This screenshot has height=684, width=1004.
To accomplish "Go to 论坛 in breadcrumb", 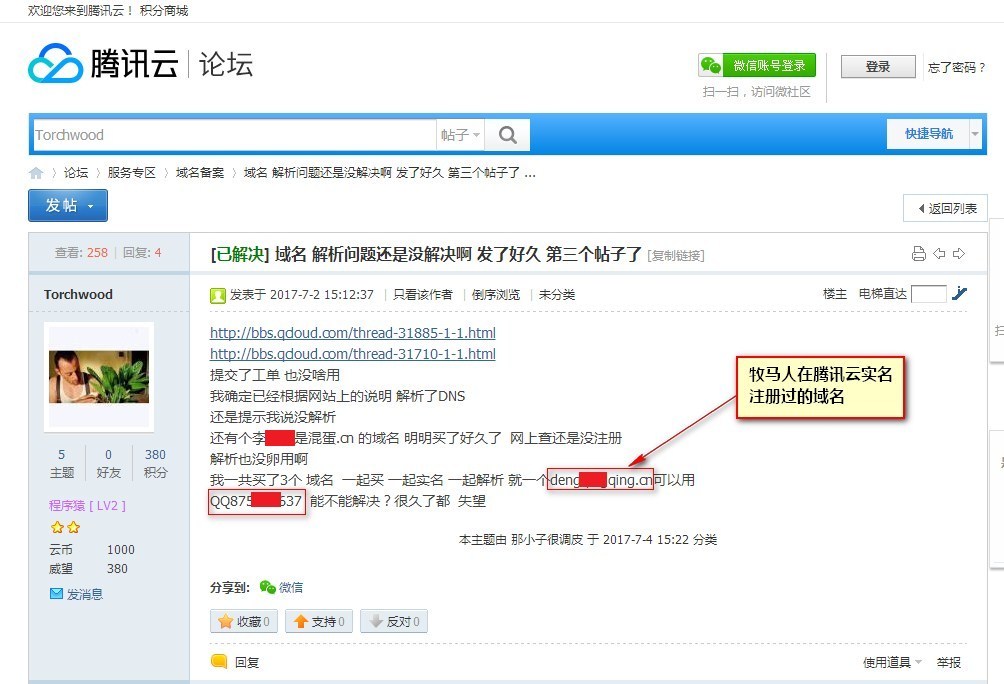I will [76, 172].
